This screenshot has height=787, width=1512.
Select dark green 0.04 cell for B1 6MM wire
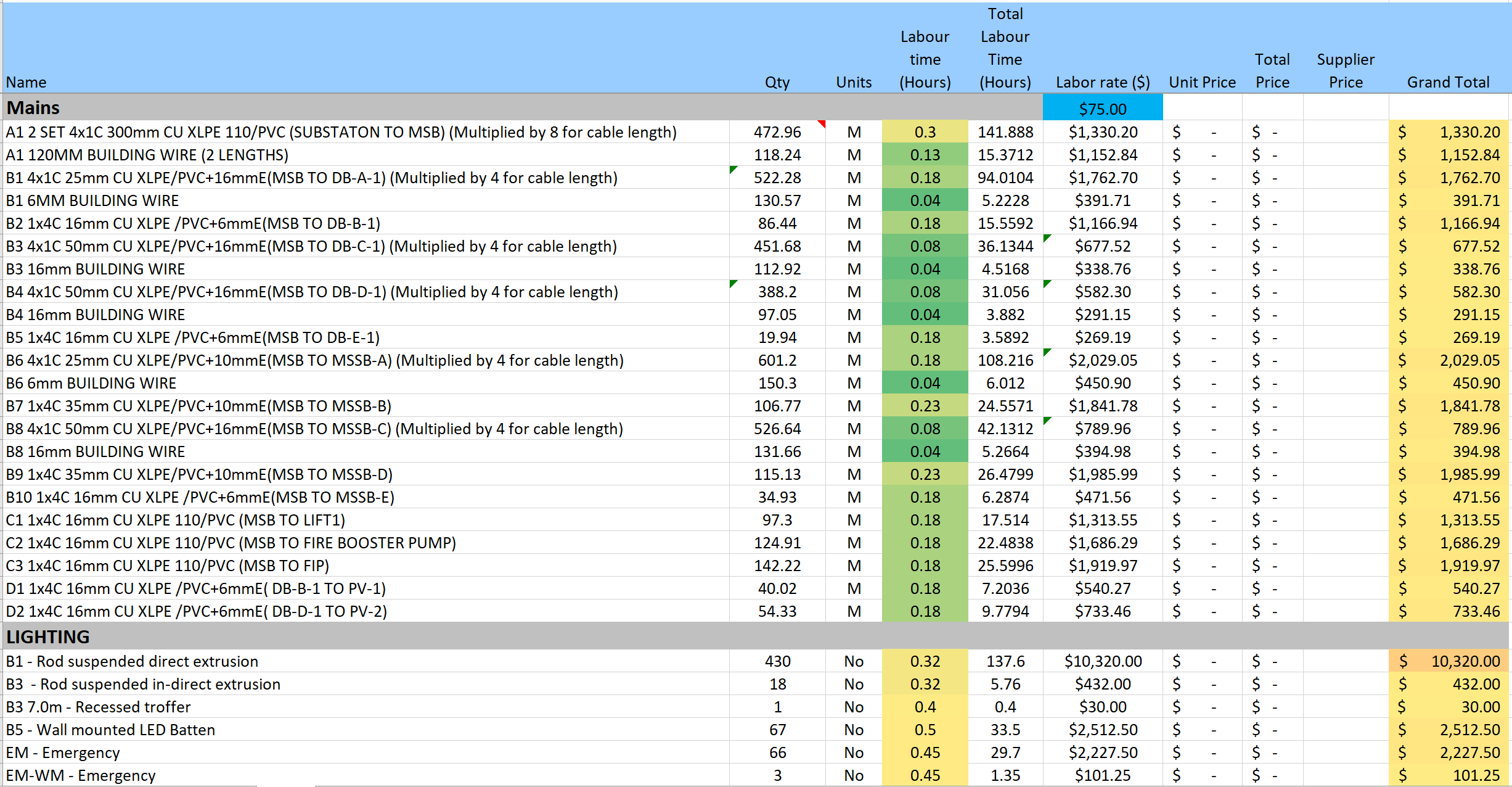click(x=925, y=200)
